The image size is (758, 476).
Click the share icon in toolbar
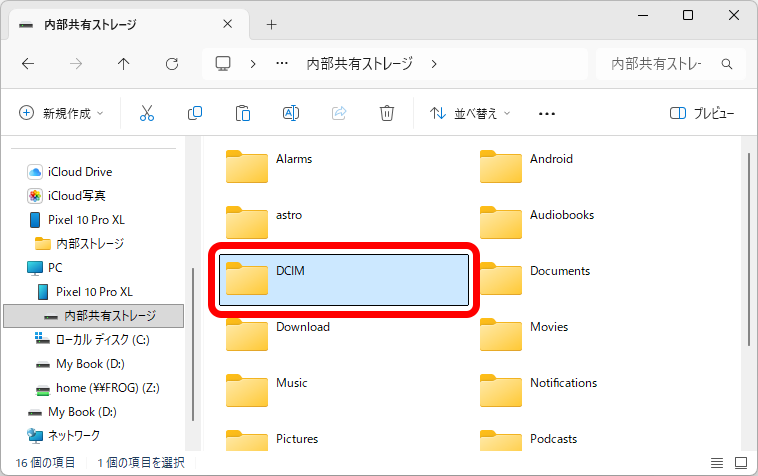(339, 113)
